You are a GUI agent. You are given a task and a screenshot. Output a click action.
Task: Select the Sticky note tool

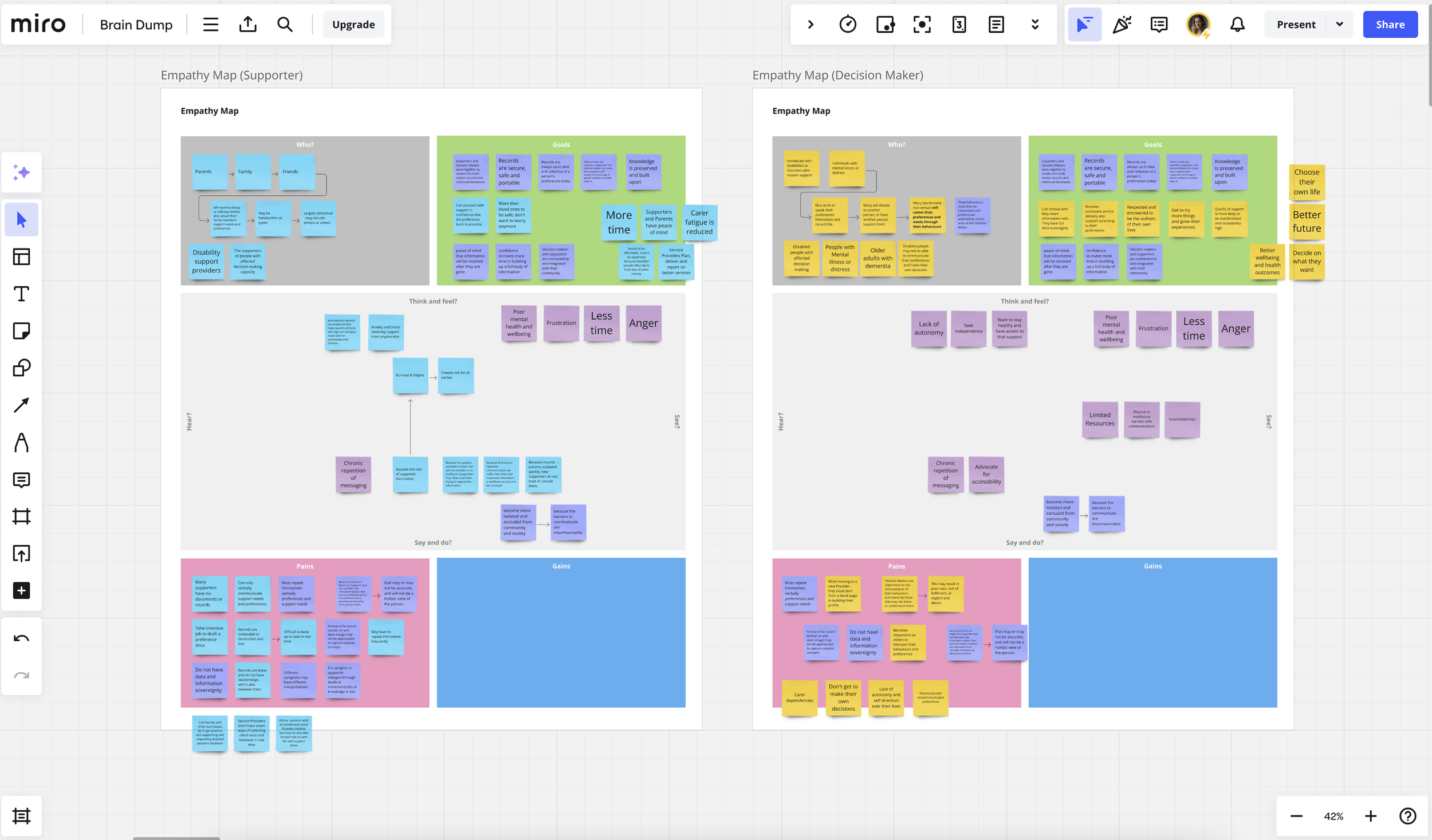pos(22,331)
